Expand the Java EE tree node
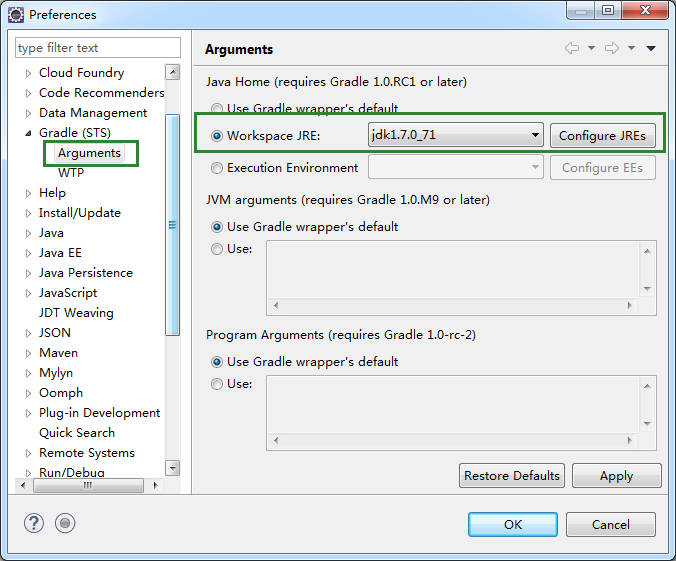Image resolution: width=676 pixels, height=561 pixels. 28,253
